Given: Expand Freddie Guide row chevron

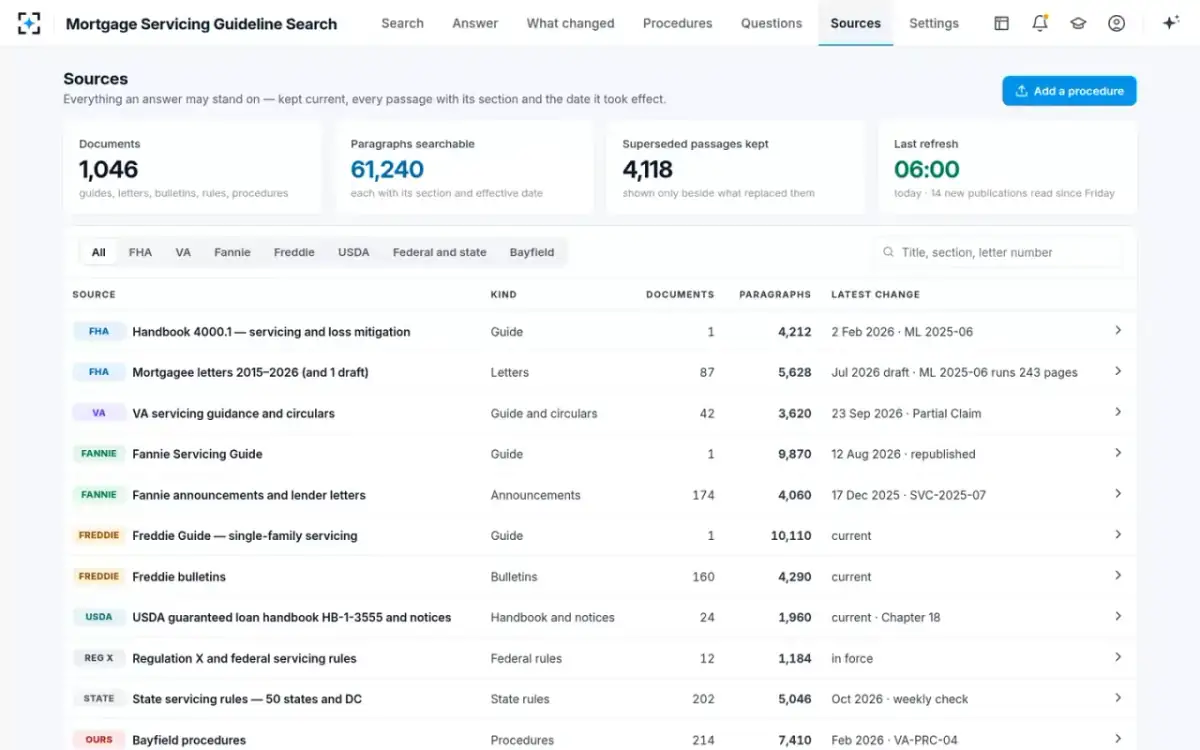Looking at the screenshot, I should pos(1118,535).
